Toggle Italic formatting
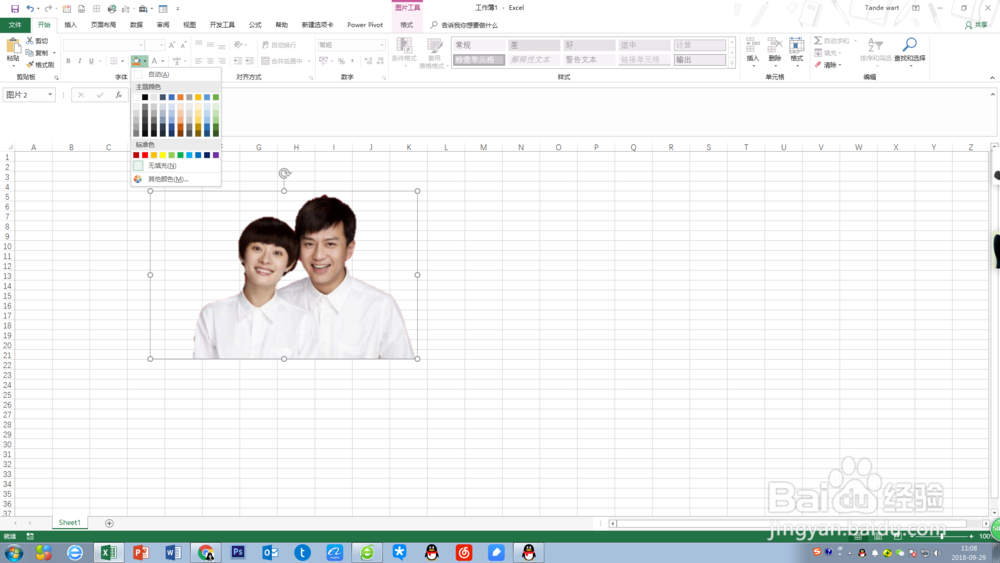This screenshot has height=563, width=1000. coord(80,61)
